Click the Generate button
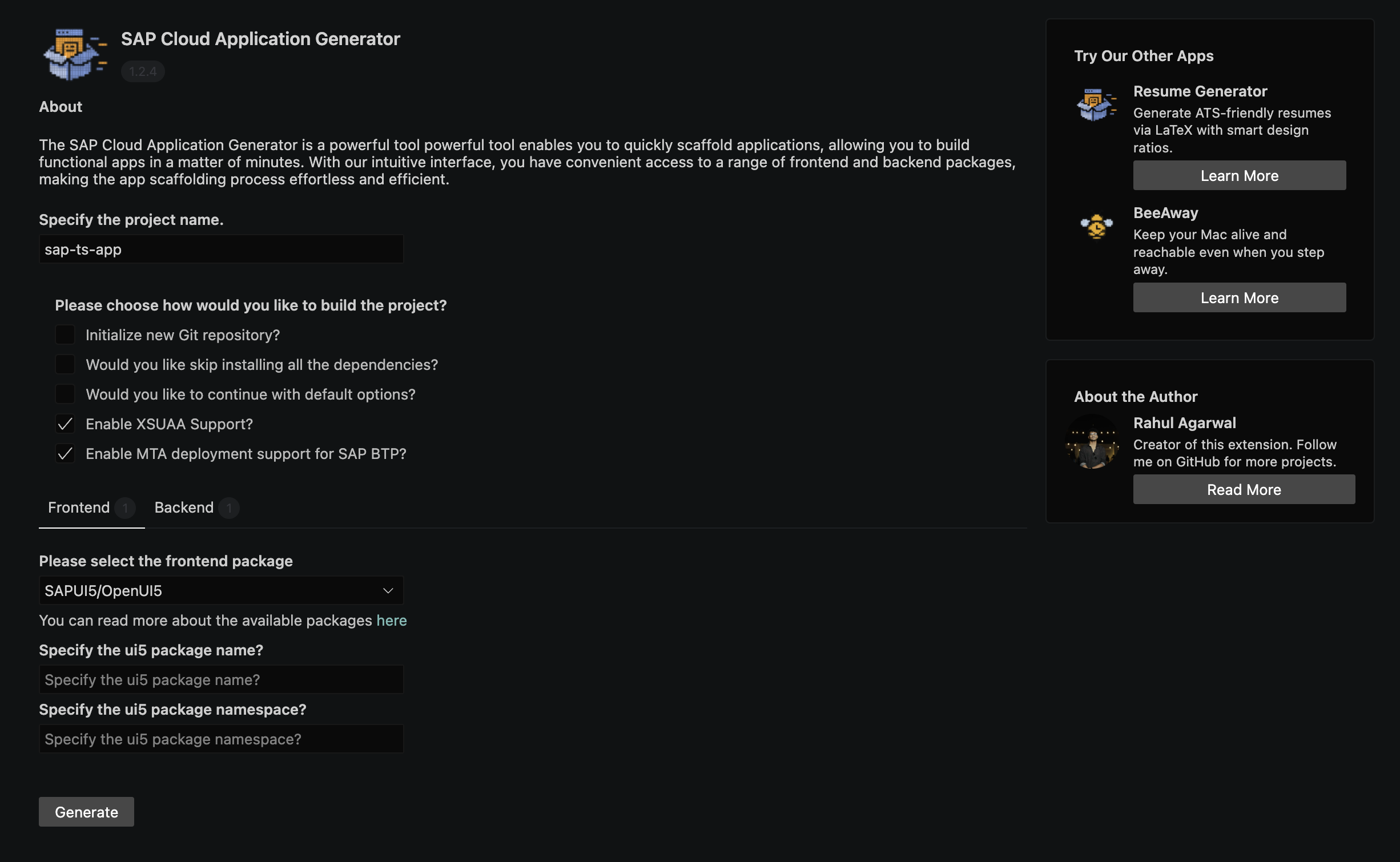The height and width of the screenshot is (862, 1400). pos(86,812)
